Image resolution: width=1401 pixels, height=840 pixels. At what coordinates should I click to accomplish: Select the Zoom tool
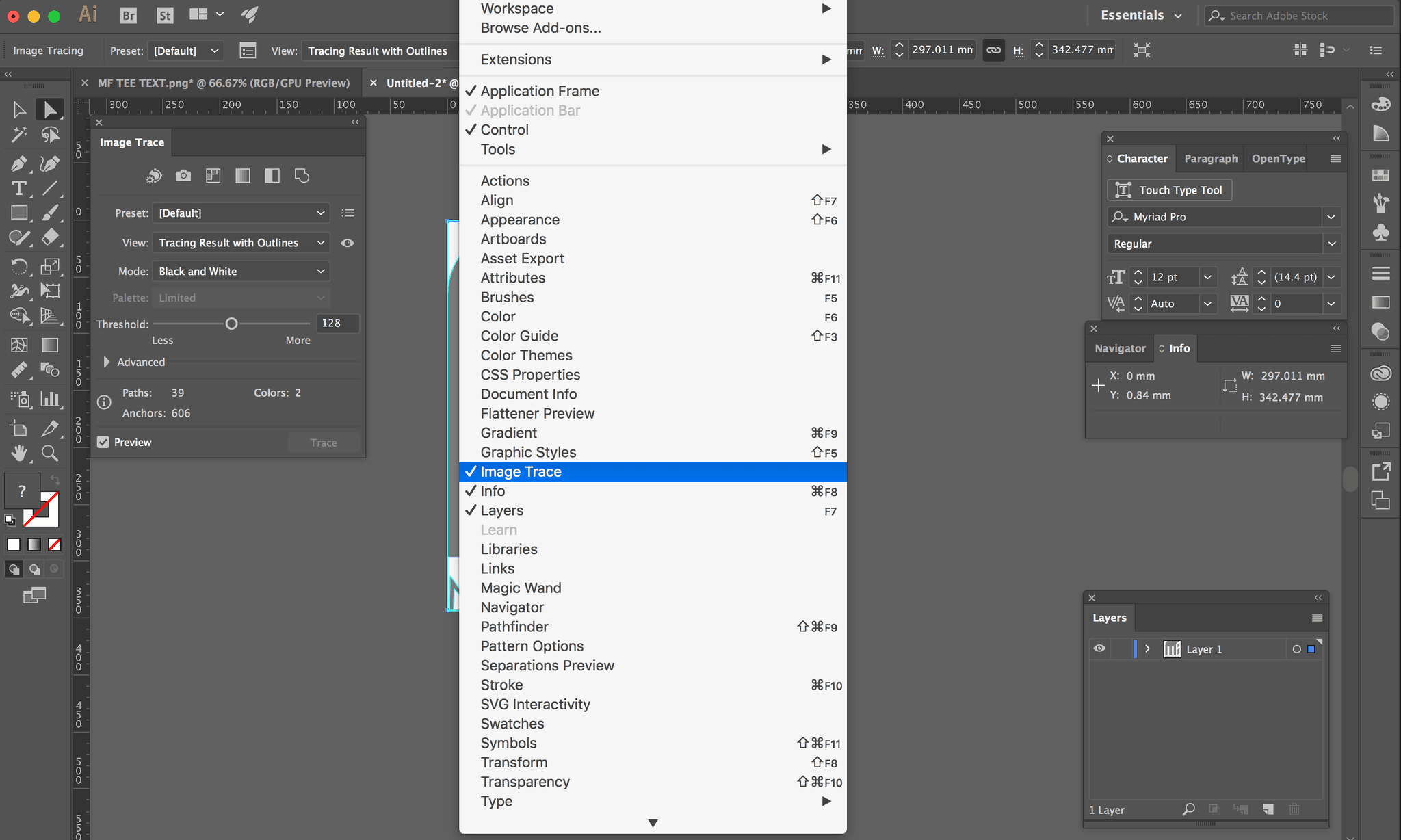coord(50,453)
